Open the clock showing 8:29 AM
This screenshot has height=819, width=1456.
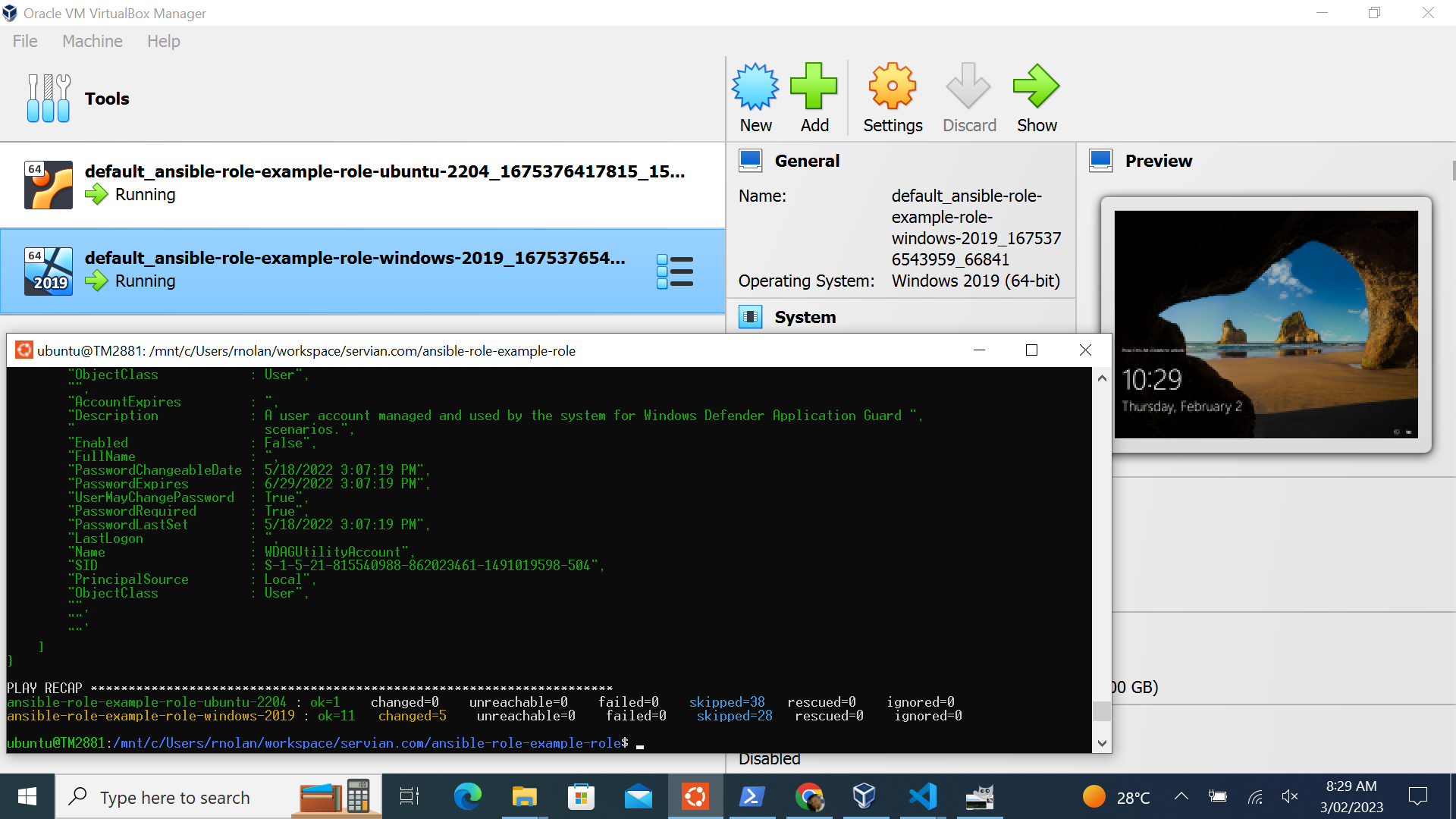(1351, 796)
